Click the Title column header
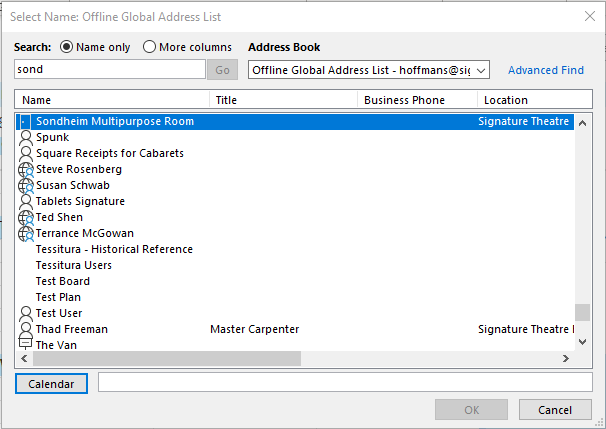 click(283, 100)
